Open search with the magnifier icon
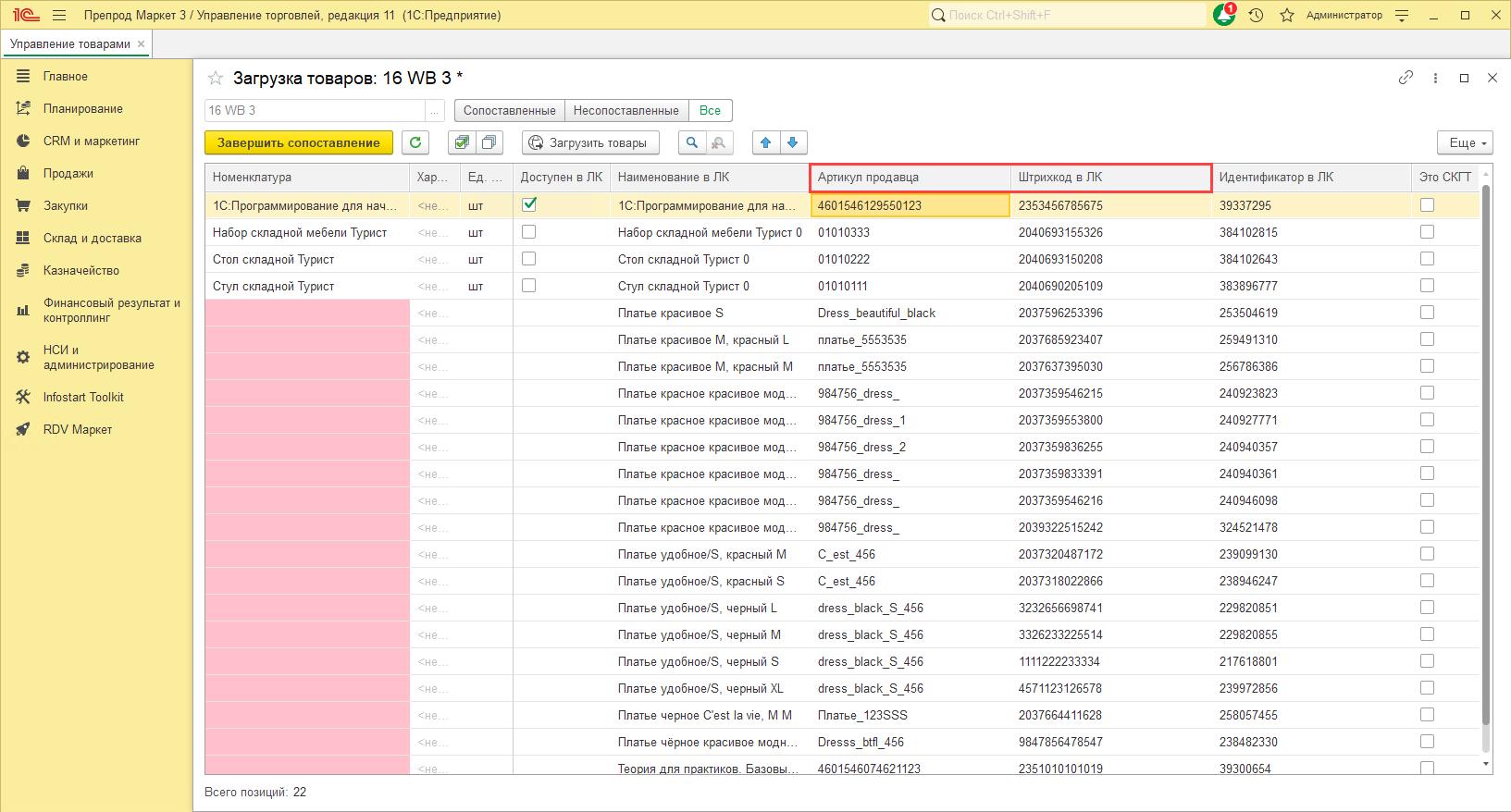This screenshot has height=812, width=1511. pos(691,142)
